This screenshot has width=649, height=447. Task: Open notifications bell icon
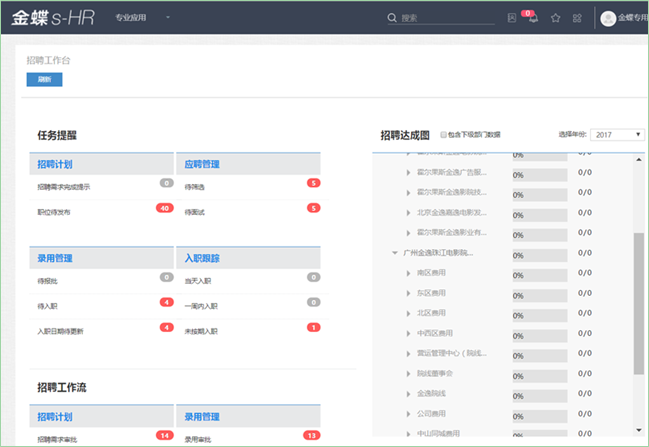[x=533, y=18]
